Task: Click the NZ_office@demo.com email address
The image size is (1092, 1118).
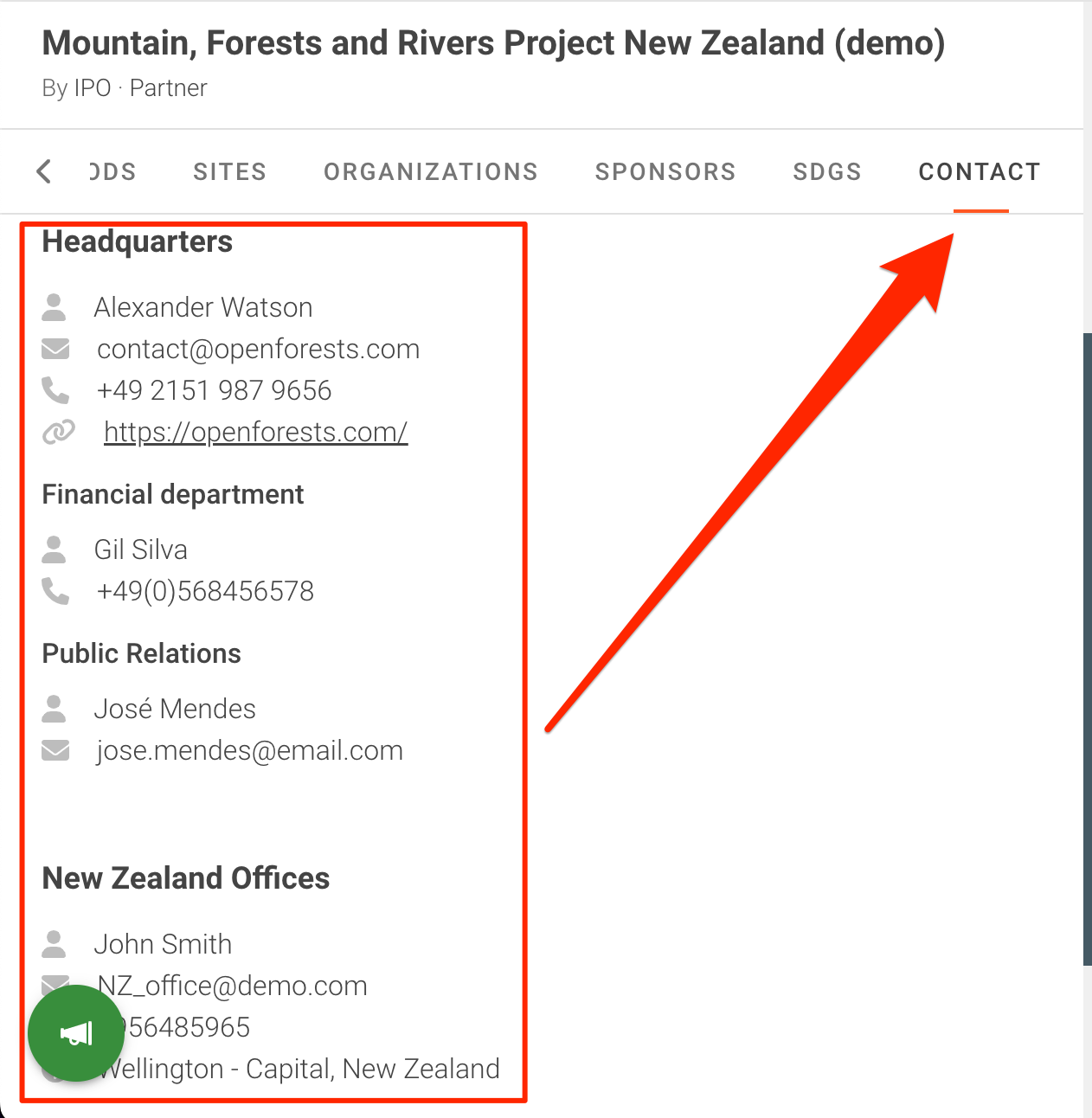Action: coord(234,986)
